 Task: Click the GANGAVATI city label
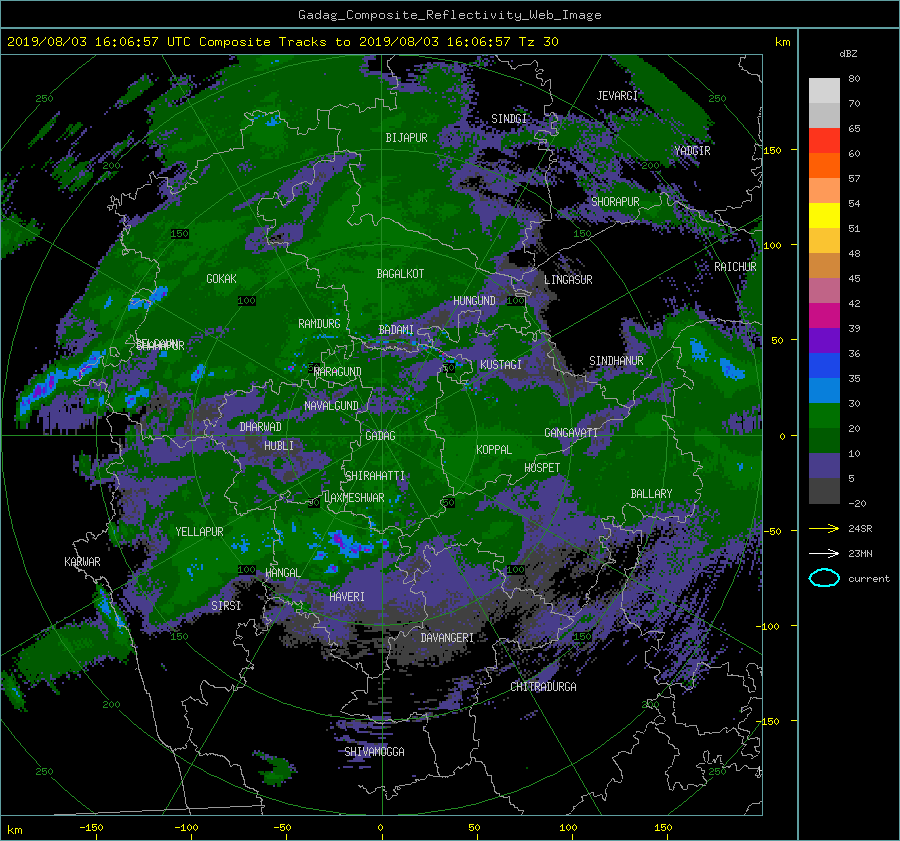tap(571, 433)
